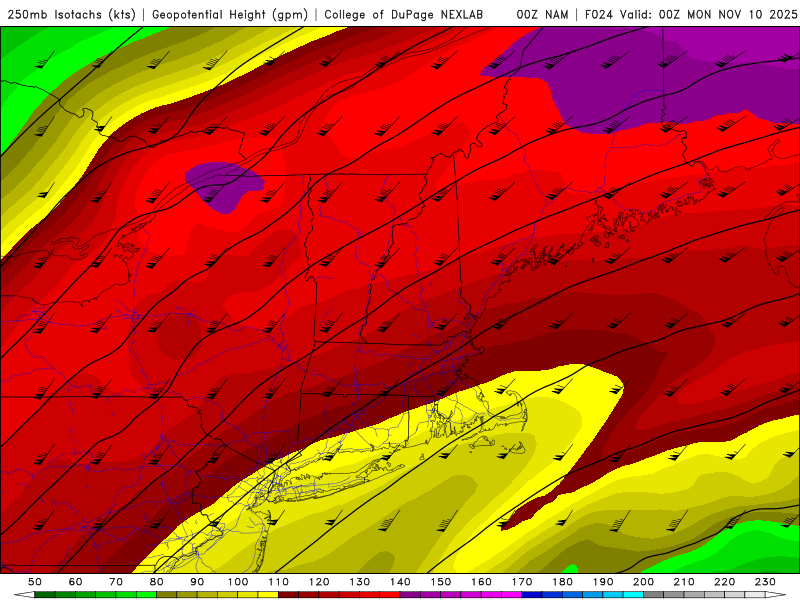Click the left arrow cap of color bar
The height and width of the screenshot is (600, 800).
[24, 595]
